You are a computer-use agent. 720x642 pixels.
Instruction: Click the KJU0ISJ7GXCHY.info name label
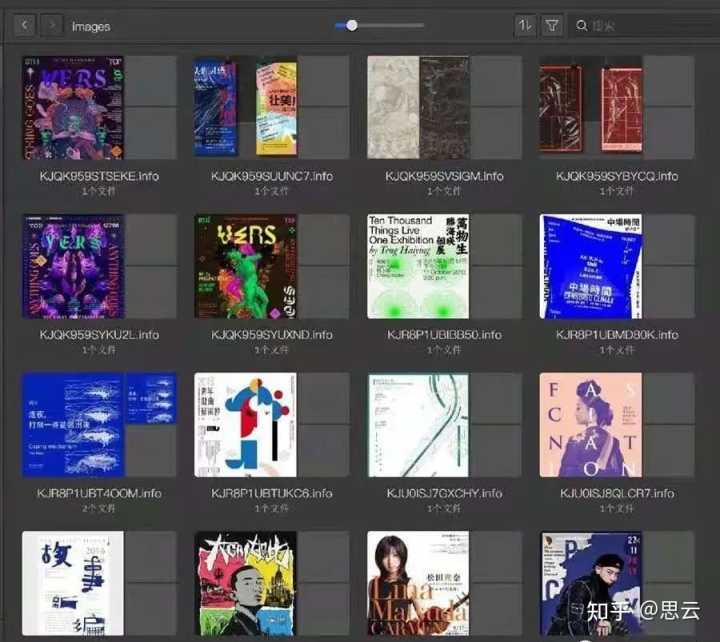444,493
